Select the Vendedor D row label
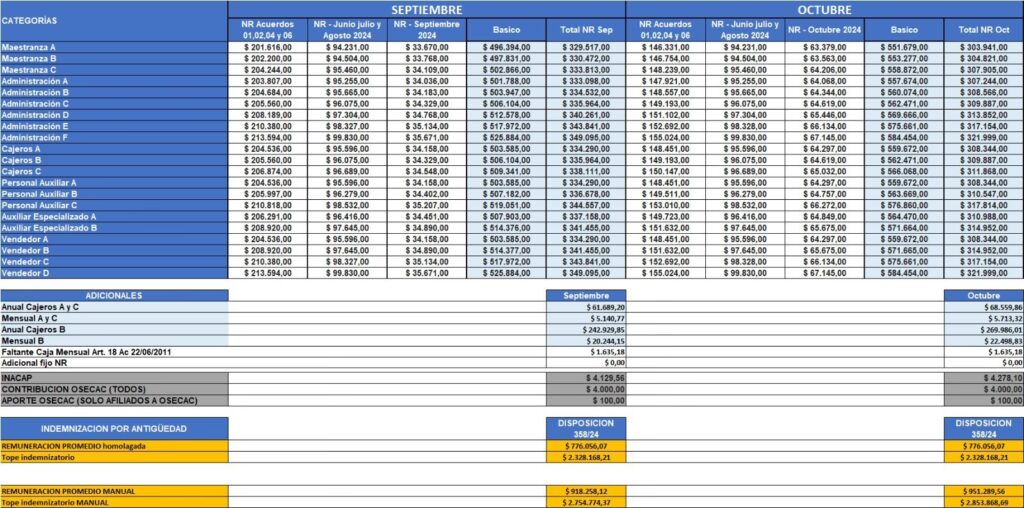 [25, 272]
